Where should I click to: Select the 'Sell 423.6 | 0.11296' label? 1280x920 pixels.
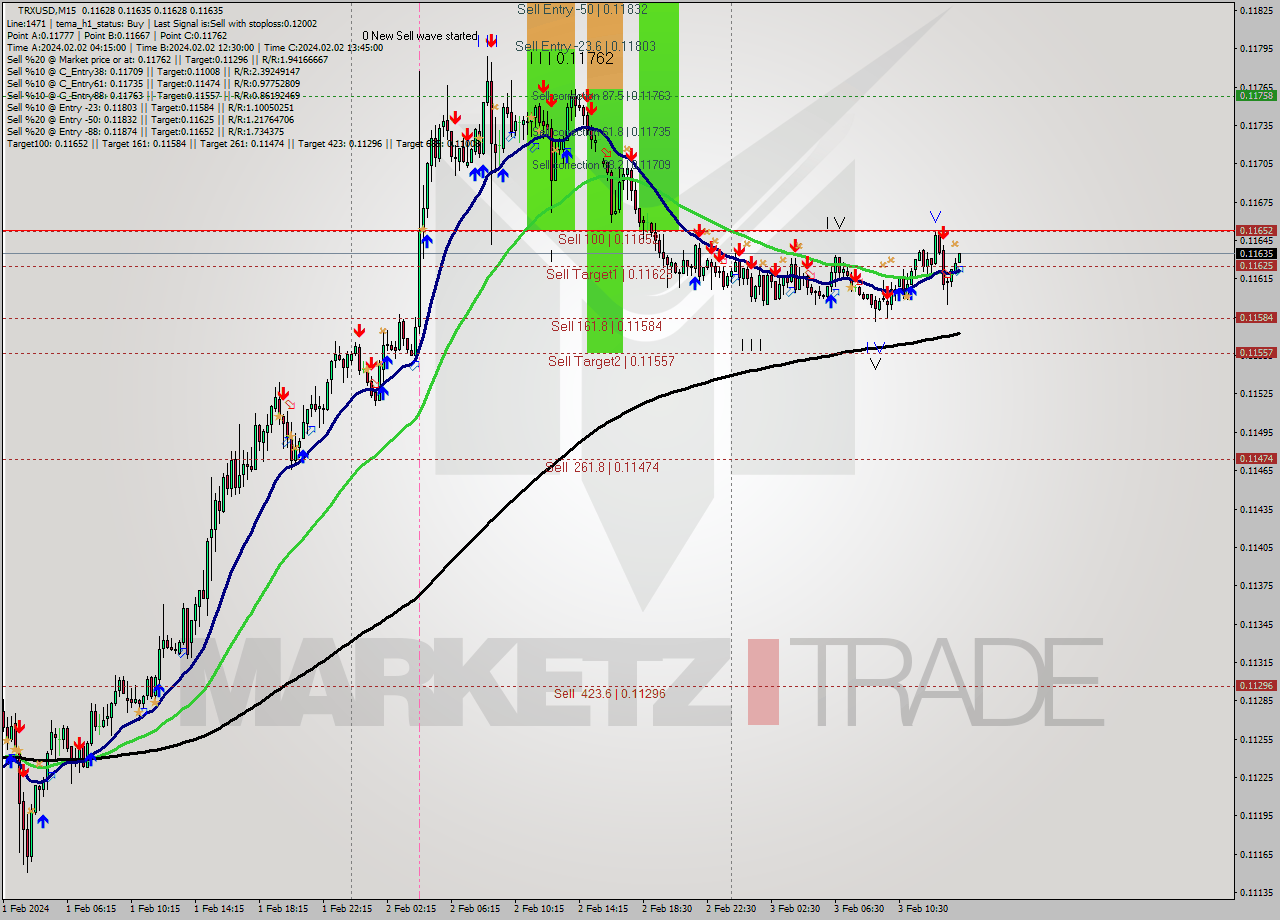click(610, 693)
